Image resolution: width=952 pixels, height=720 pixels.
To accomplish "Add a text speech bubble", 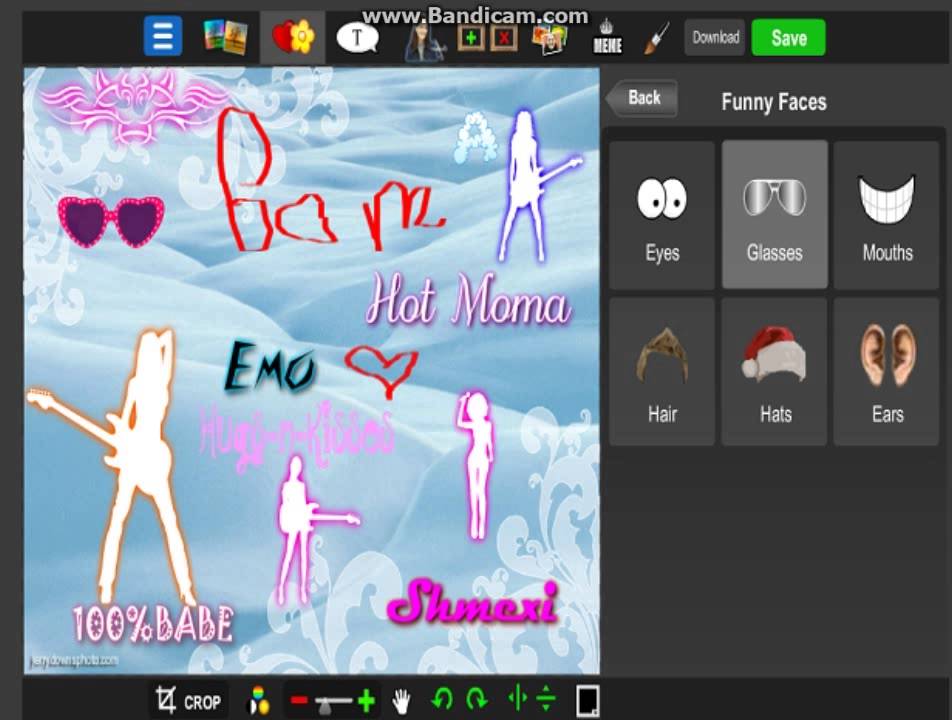I will pyautogui.click(x=358, y=38).
